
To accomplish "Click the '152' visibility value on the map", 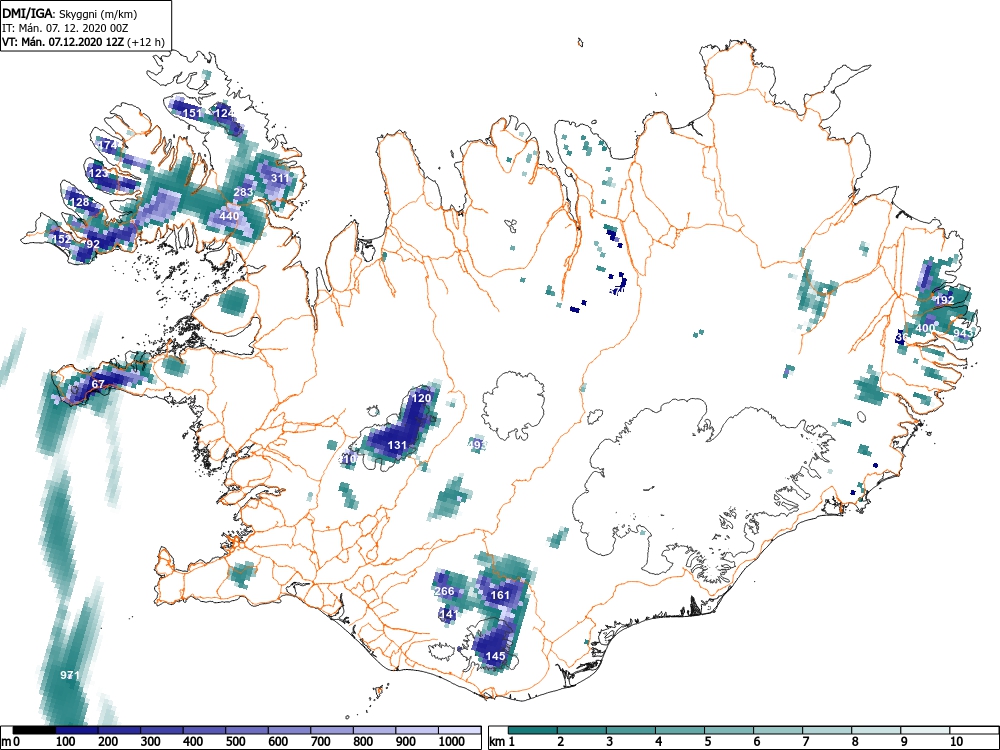I will (x=61, y=239).
